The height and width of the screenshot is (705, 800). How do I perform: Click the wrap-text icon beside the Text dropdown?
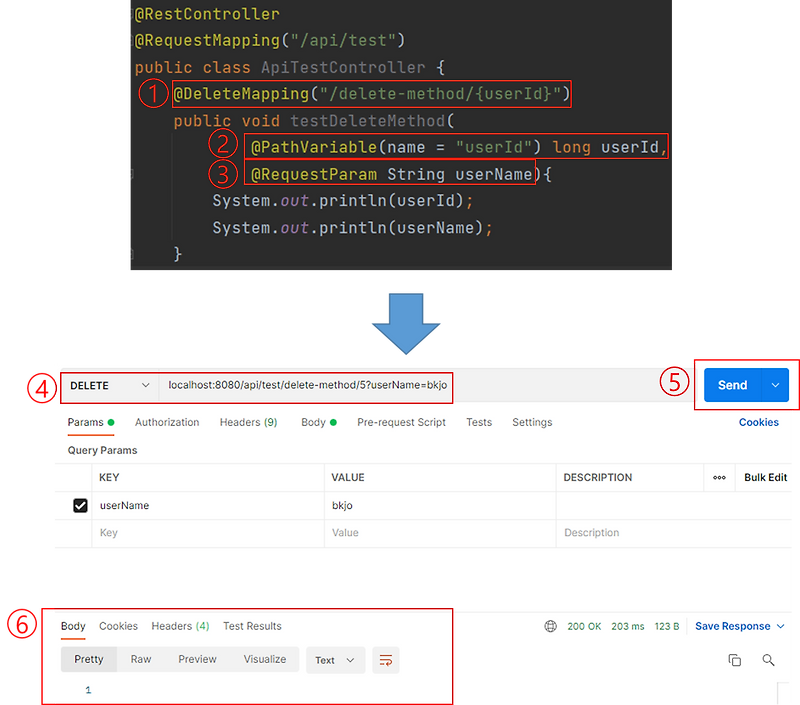pos(386,660)
